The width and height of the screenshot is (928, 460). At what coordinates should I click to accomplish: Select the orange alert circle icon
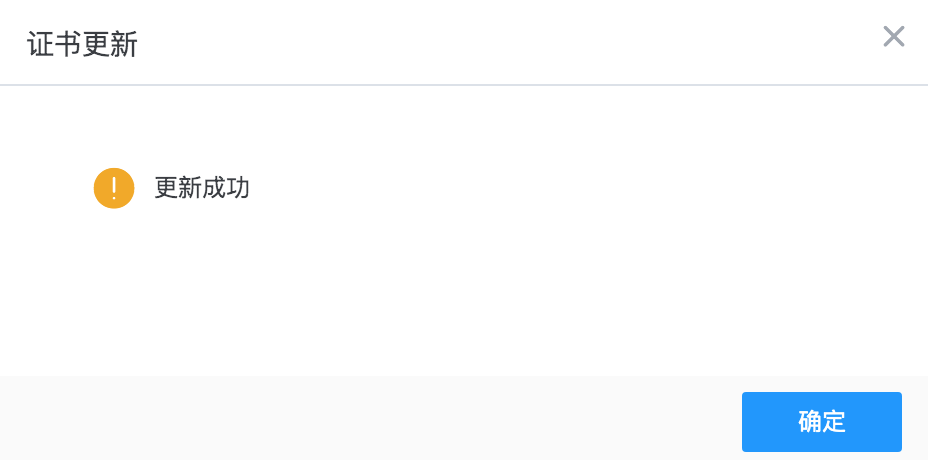pos(114,188)
